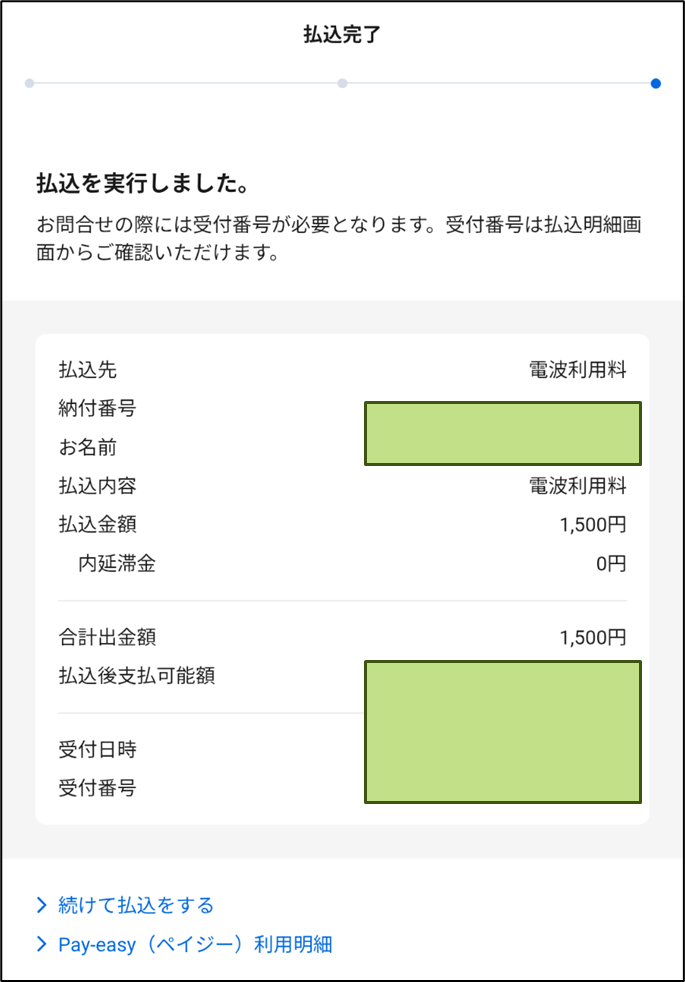Click the 内延滞金 value of 0円
This screenshot has height=982, width=685.
611,564
